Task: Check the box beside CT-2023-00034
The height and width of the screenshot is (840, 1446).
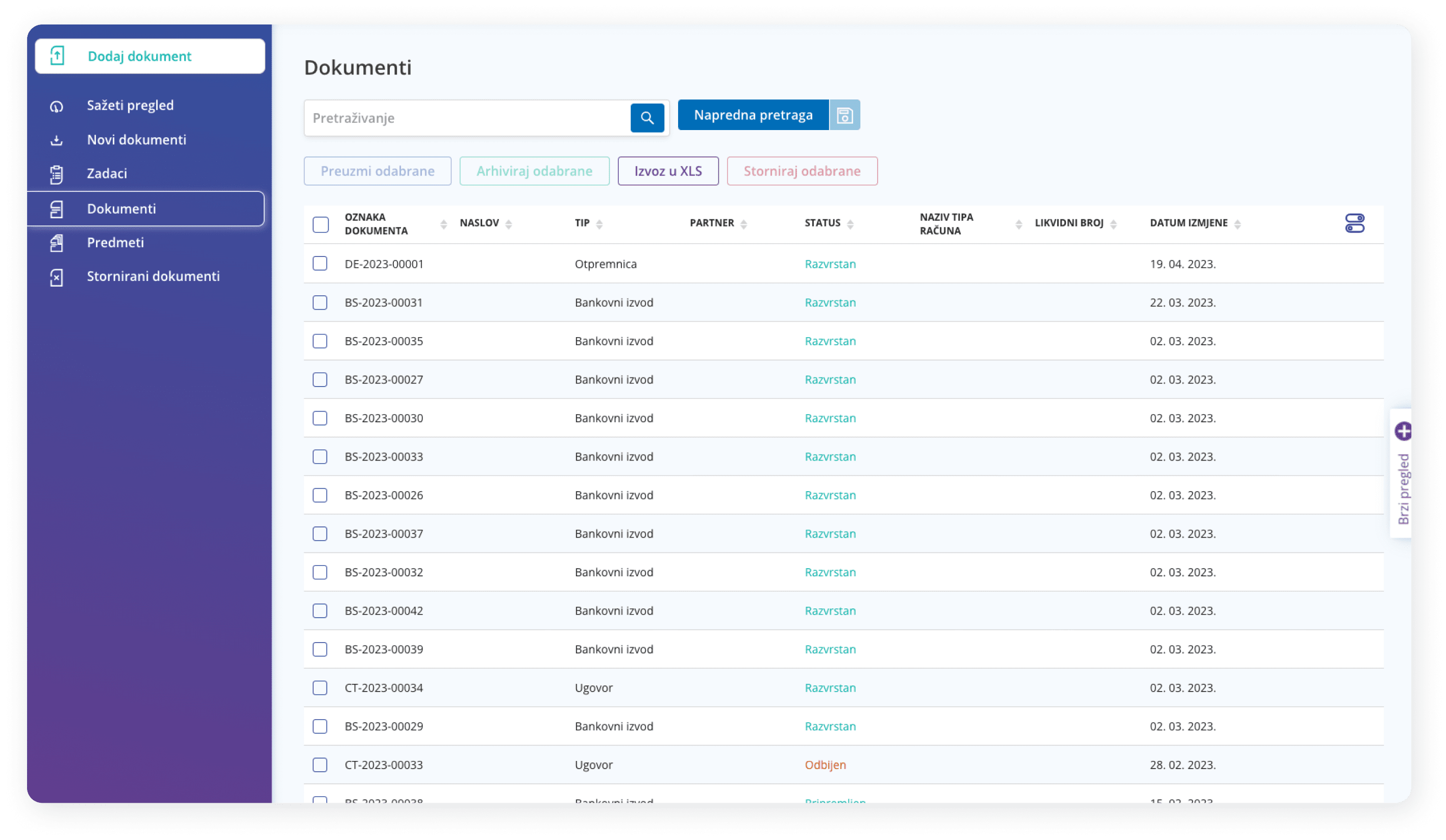Action: [x=319, y=688]
